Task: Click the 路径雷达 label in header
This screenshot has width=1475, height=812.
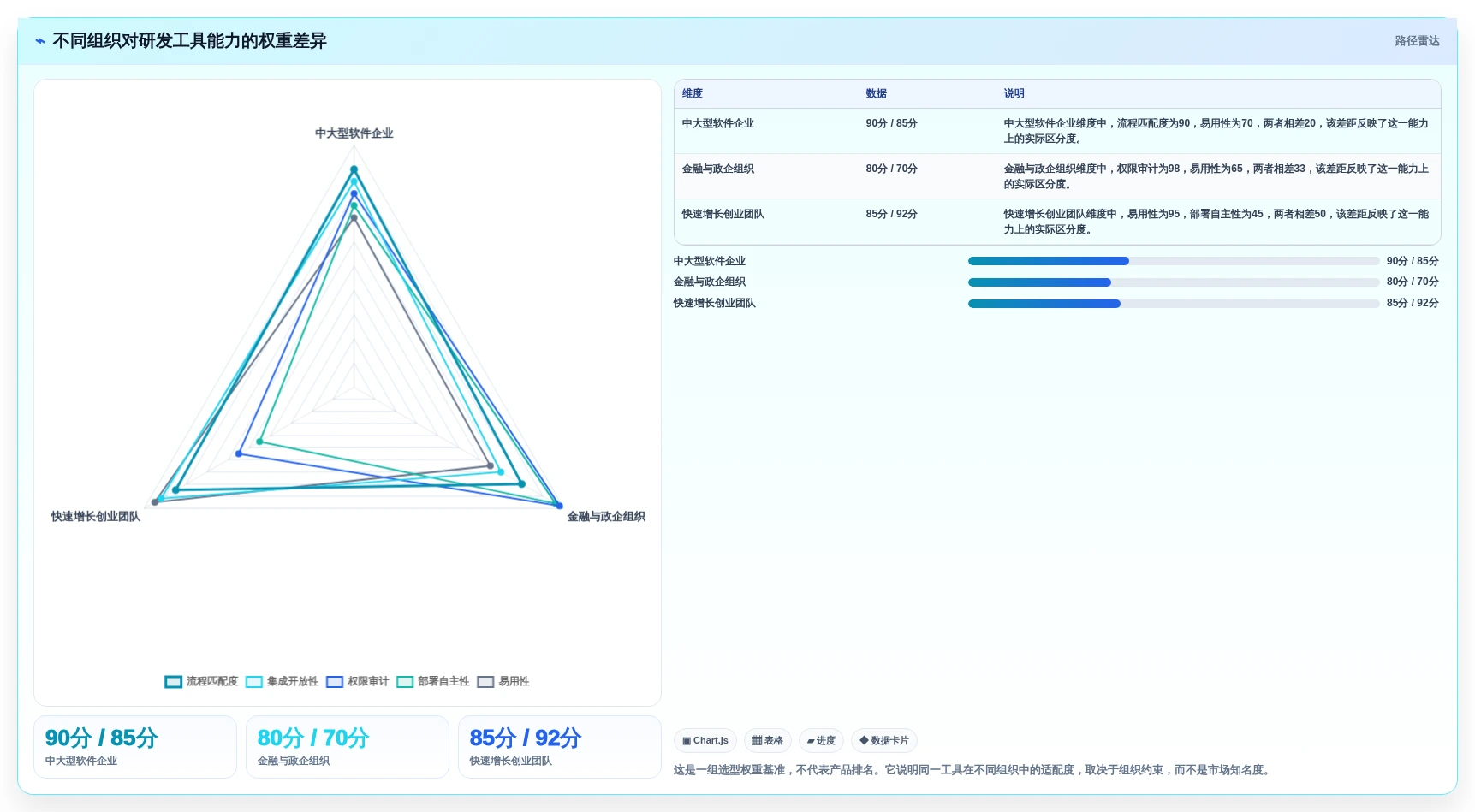Action: pyautogui.click(x=1417, y=41)
